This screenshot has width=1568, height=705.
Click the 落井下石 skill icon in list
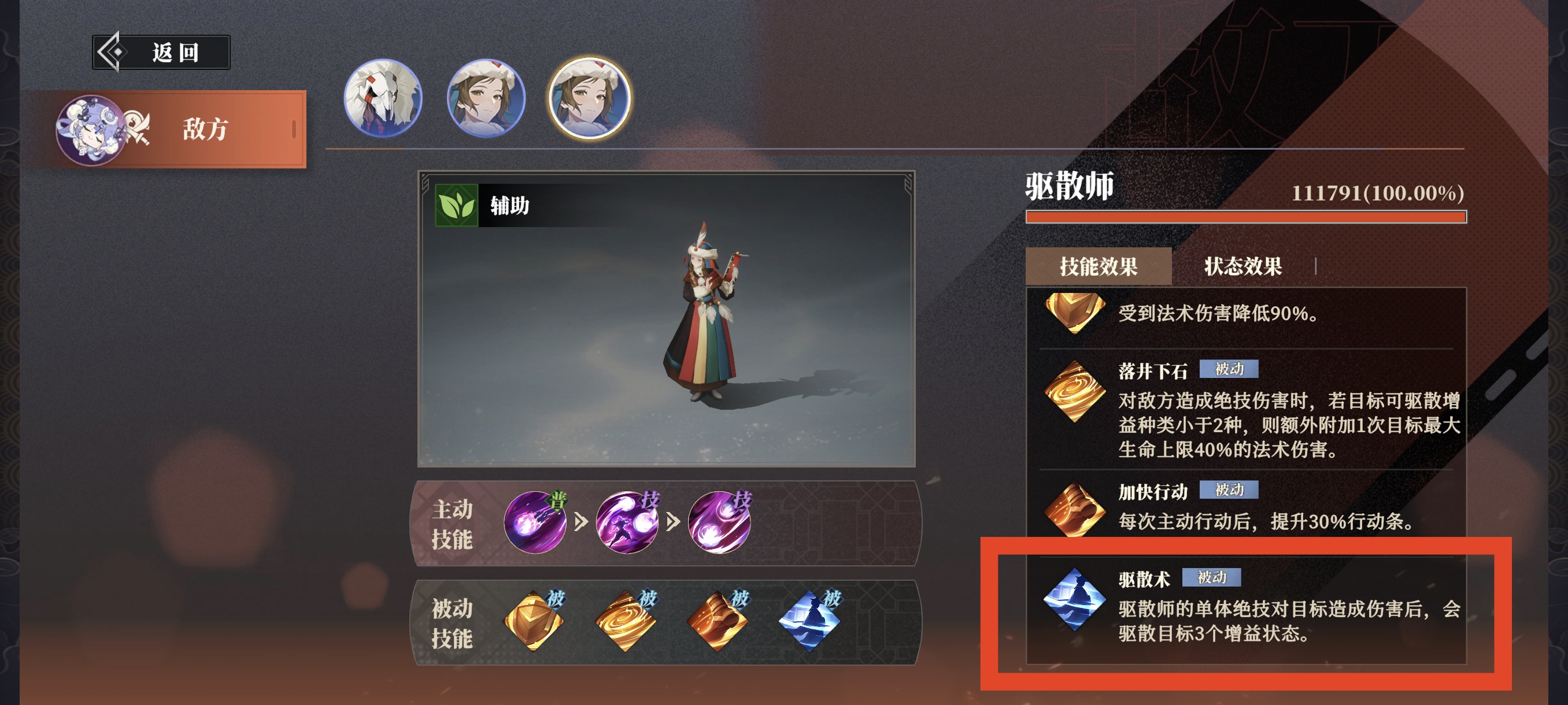[x=1074, y=391]
